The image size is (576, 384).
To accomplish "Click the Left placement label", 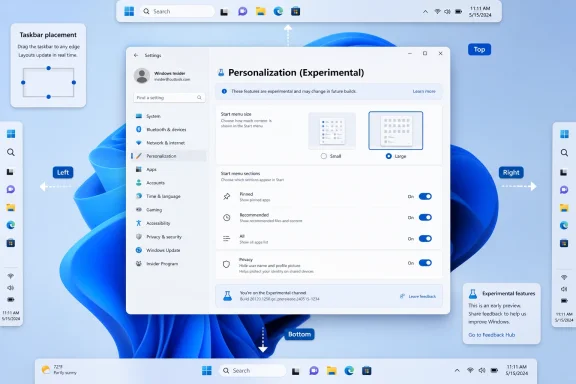I will [63, 172].
